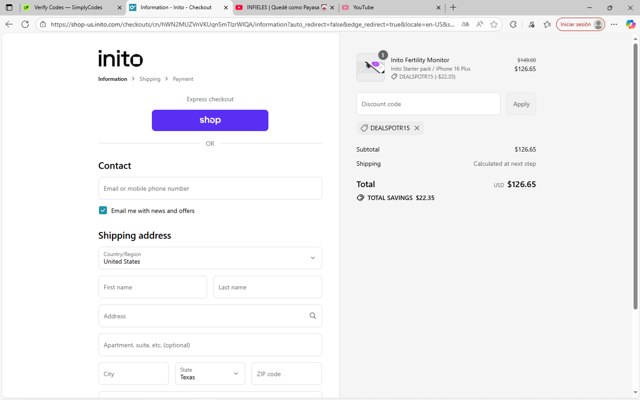Open browser settings and more menu
This screenshot has height=400, width=640.
click(614, 24)
